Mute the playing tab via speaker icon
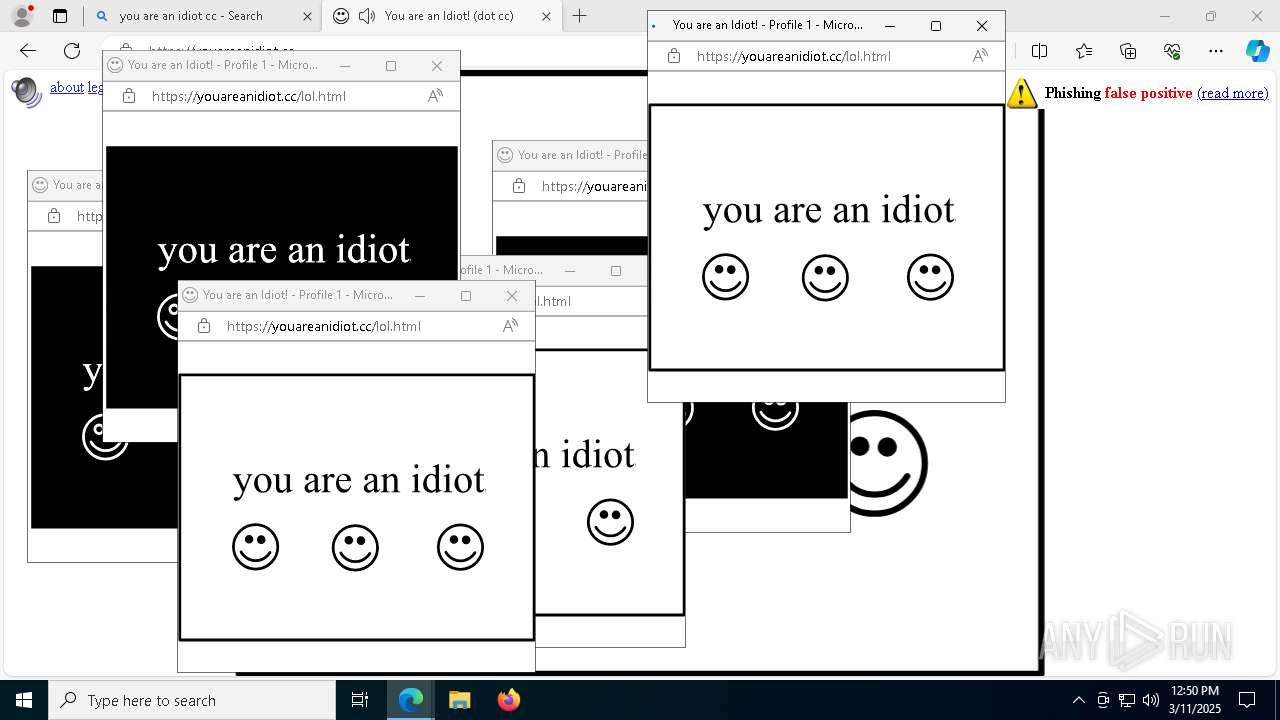 pos(367,16)
